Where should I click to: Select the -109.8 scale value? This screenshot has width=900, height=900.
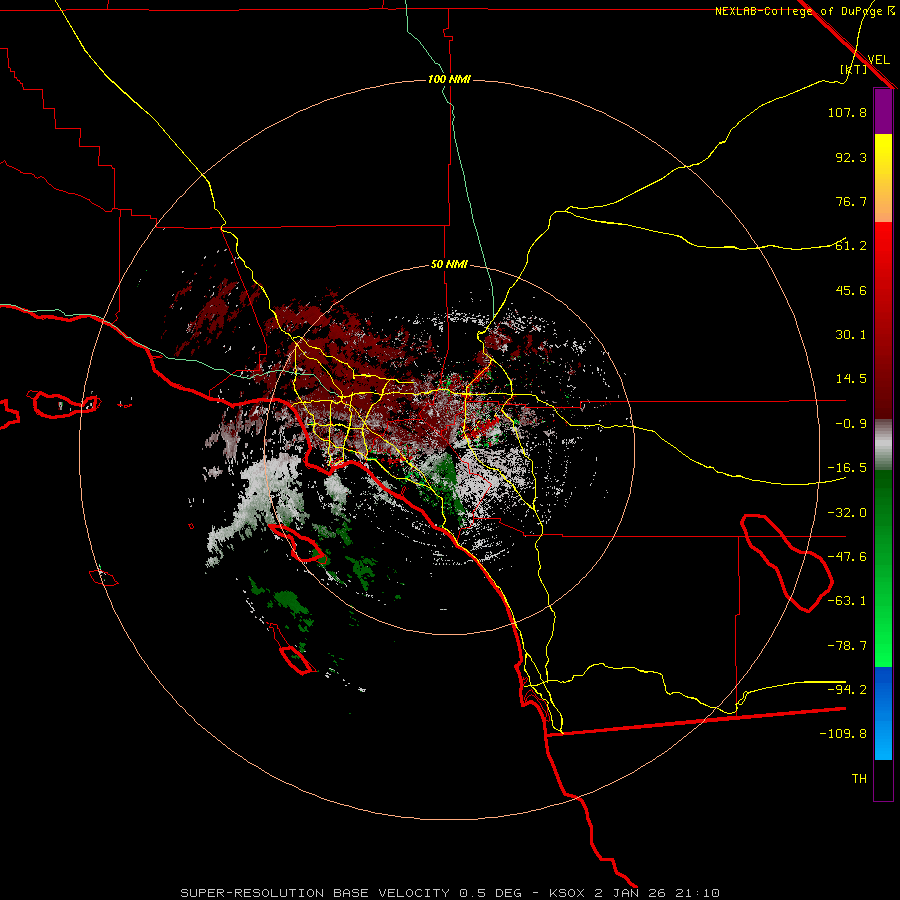[x=843, y=734]
